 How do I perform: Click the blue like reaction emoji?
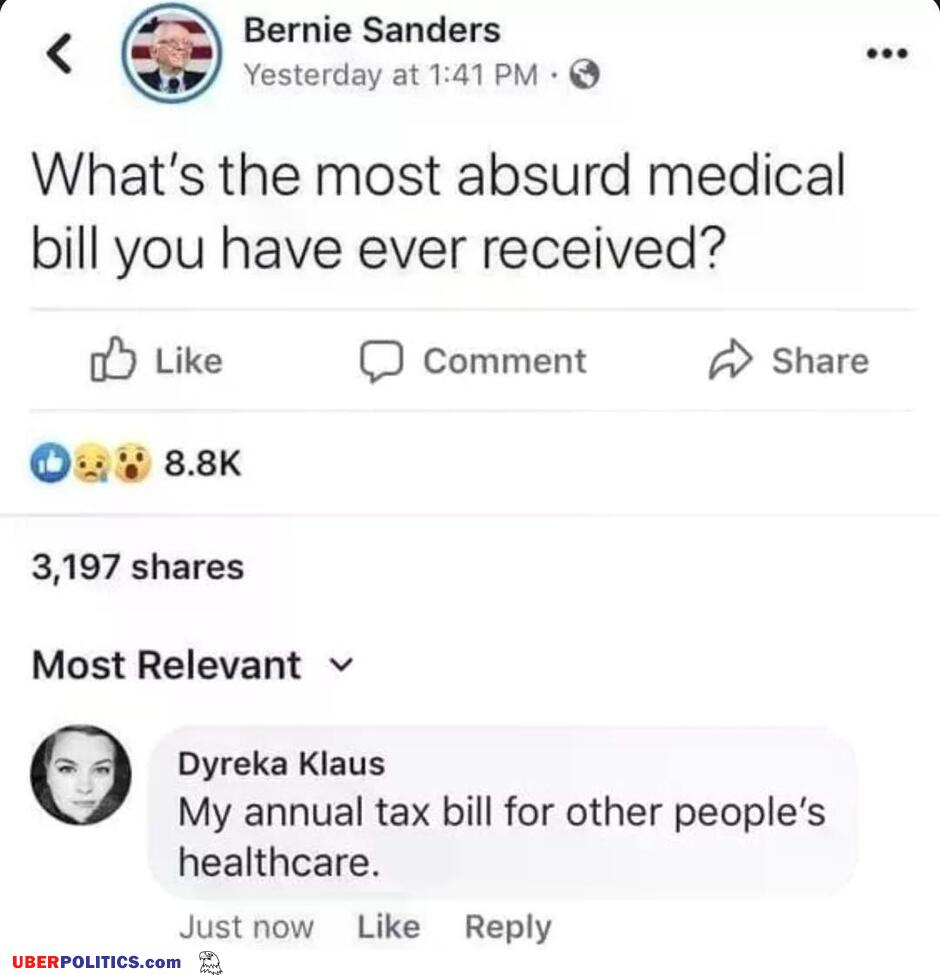pyautogui.click(x=52, y=462)
